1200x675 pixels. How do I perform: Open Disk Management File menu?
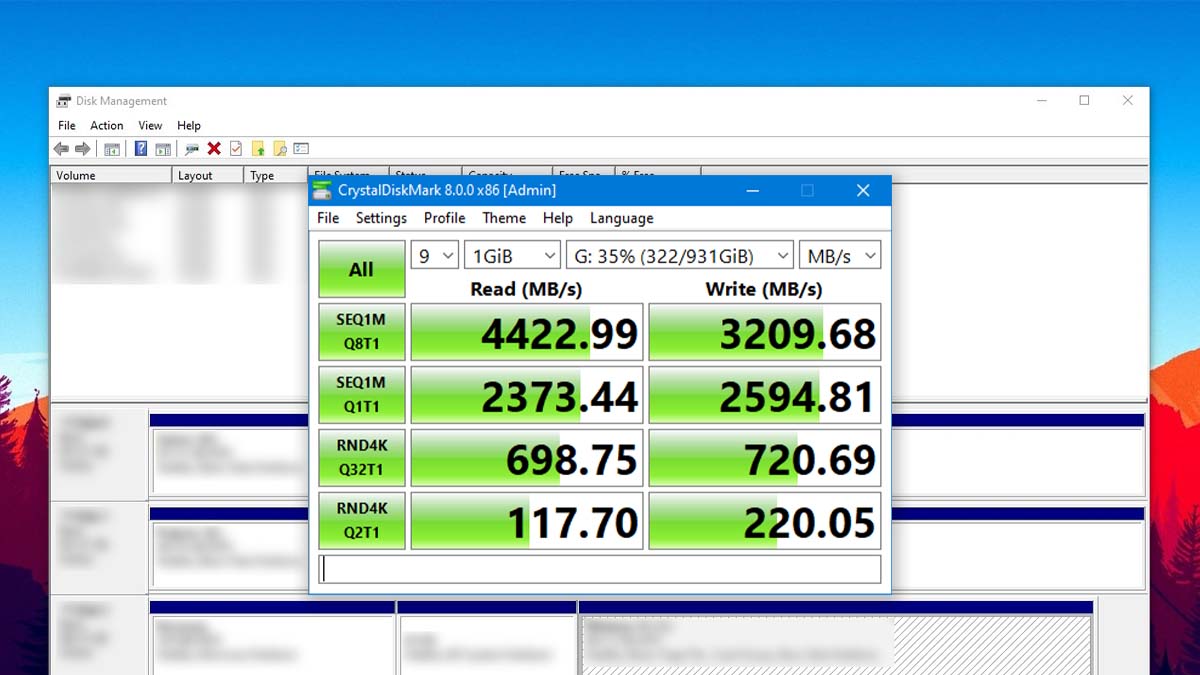click(x=67, y=126)
